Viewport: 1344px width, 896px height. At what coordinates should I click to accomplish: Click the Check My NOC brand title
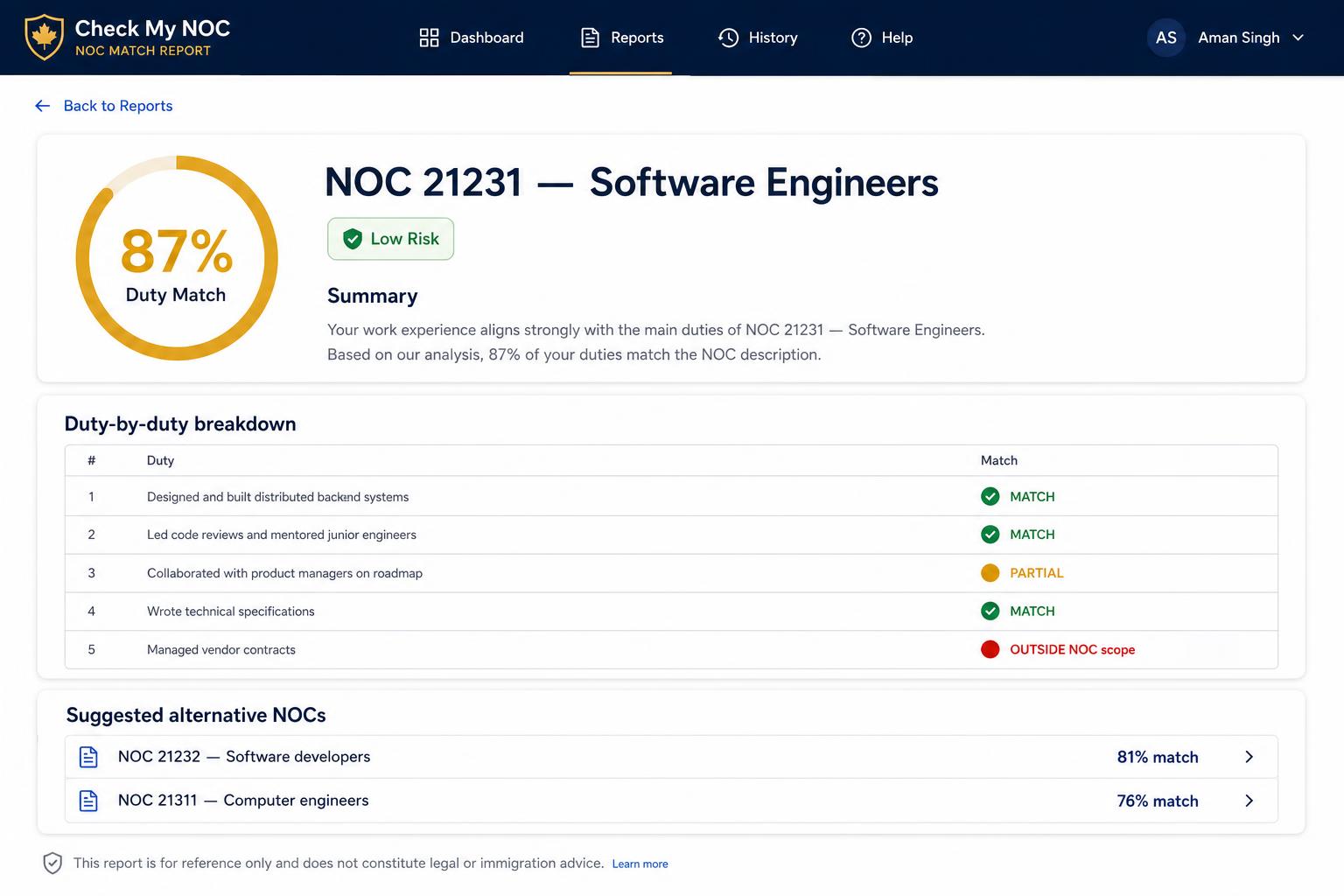tap(152, 28)
